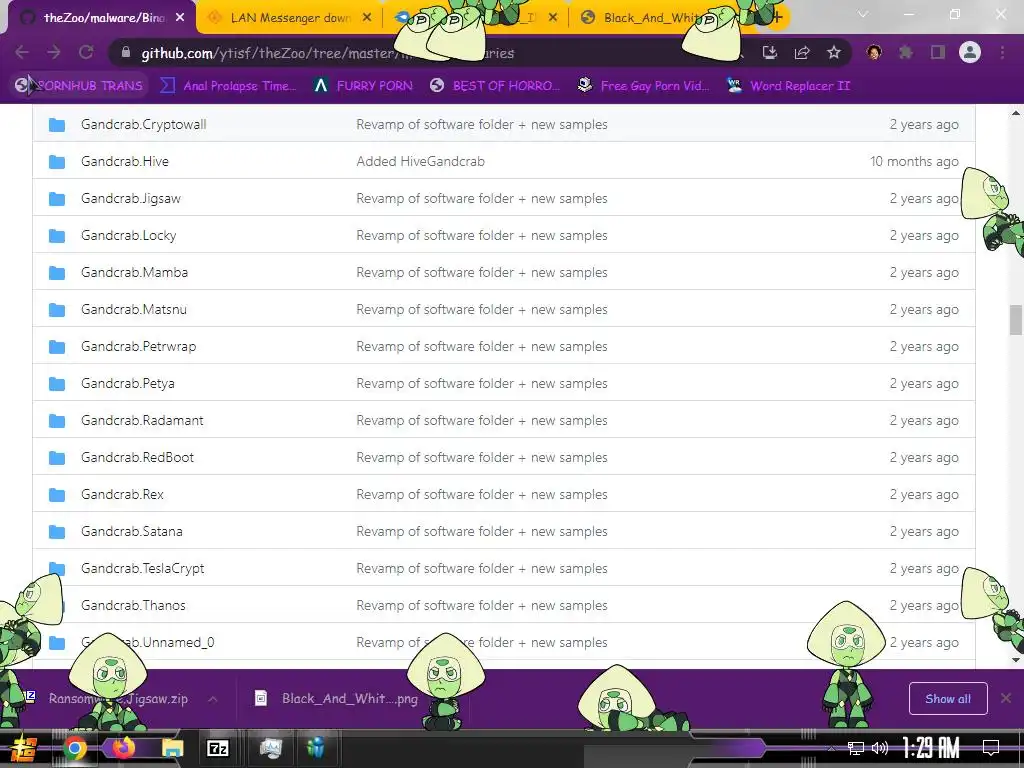Image resolution: width=1024 pixels, height=768 pixels.
Task: Close the LAN Messenger tab
Action: coord(367,18)
